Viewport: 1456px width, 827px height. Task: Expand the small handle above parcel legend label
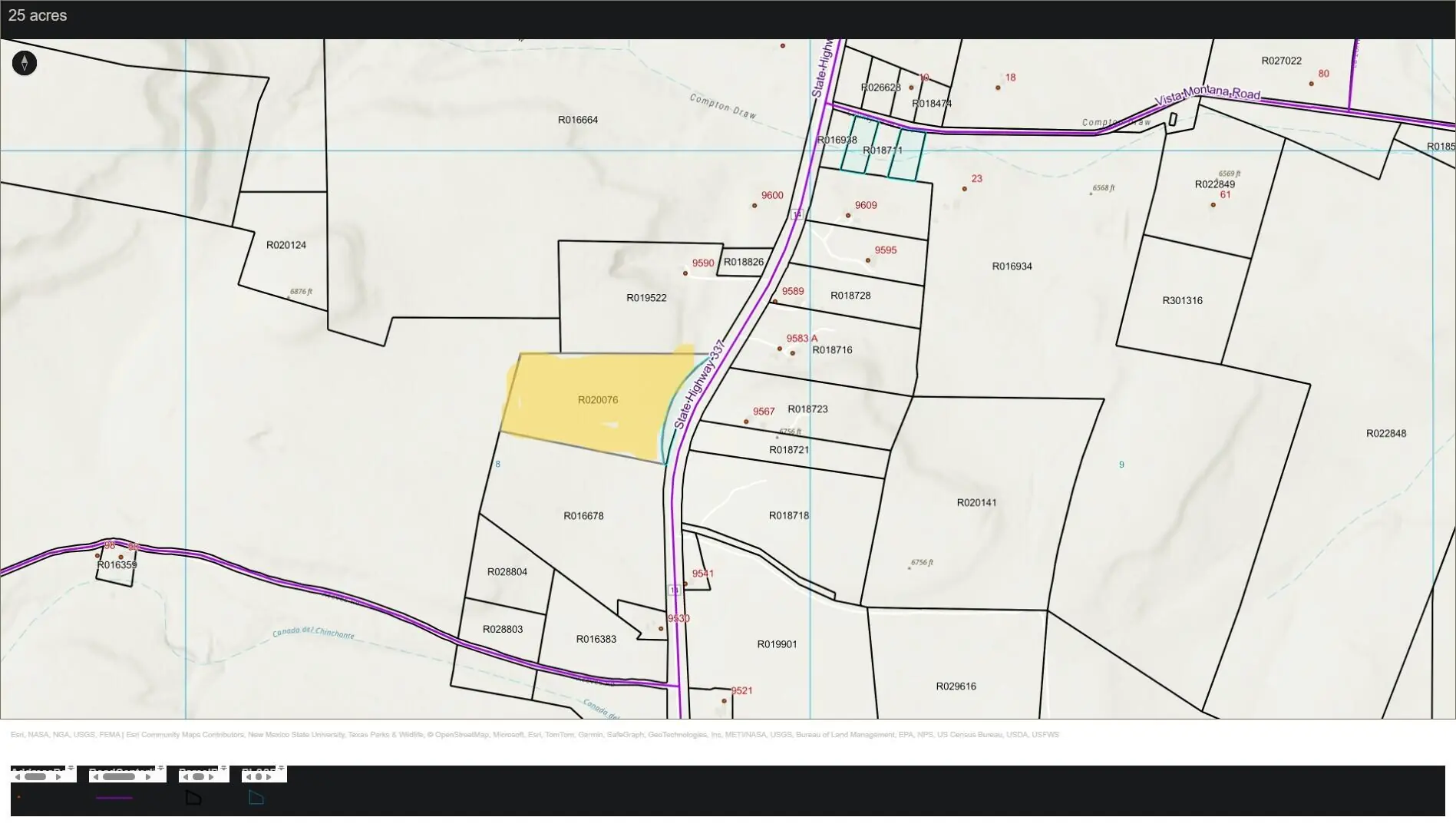tap(223, 768)
